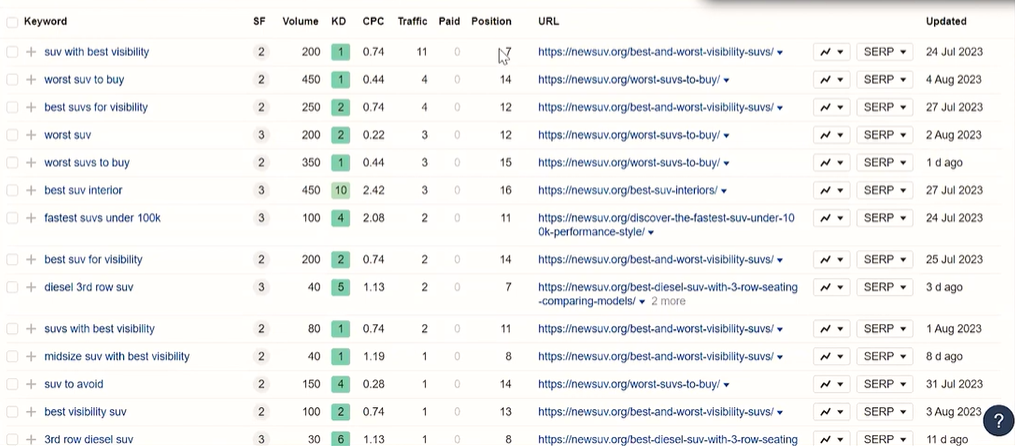
Task: Open SERP dropdown for 'worst suvs to buy'
Action: 884,163
